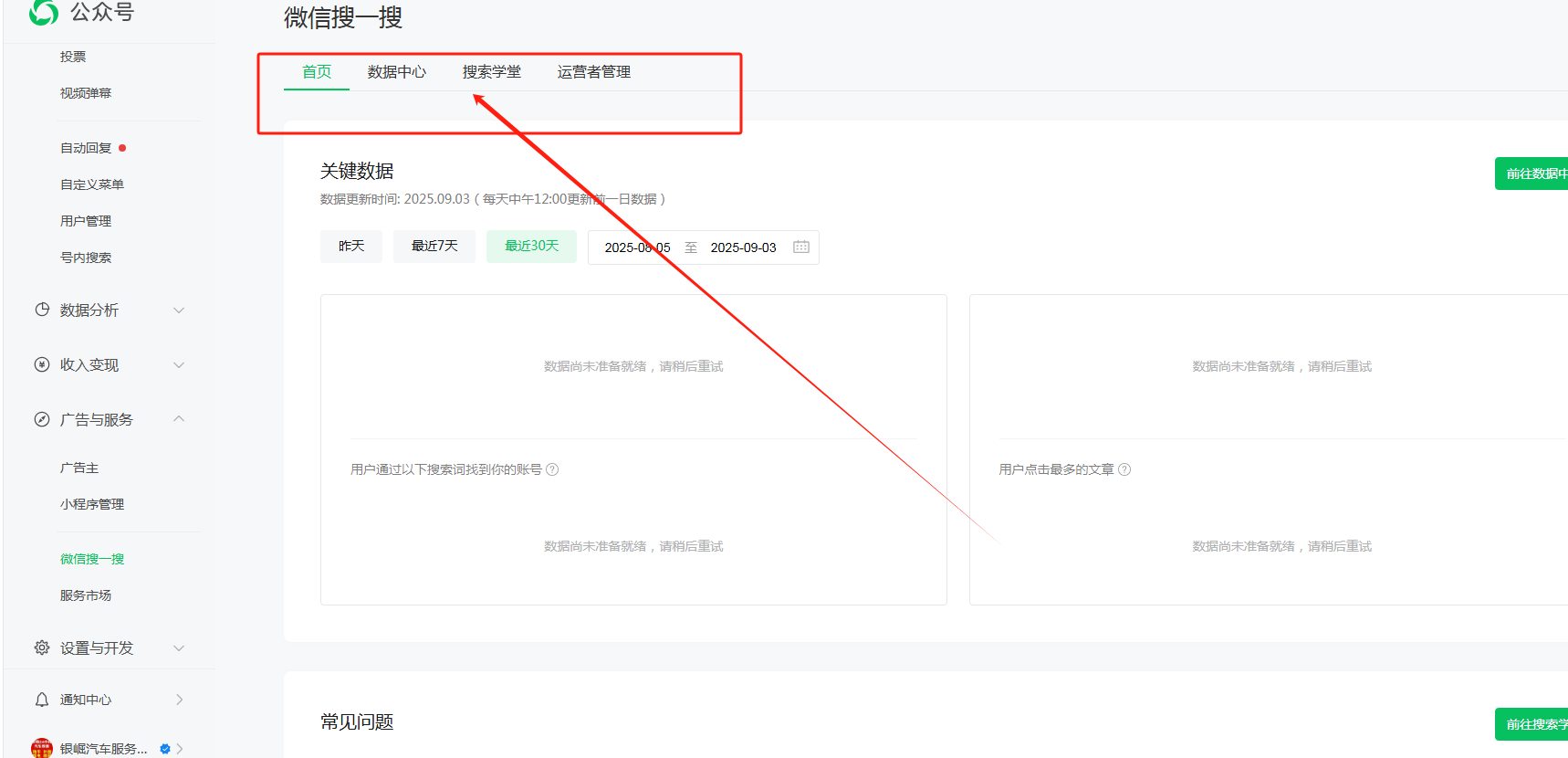Expand the 收入变现 menu chevron
1568x758 pixels.
click(179, 365)
